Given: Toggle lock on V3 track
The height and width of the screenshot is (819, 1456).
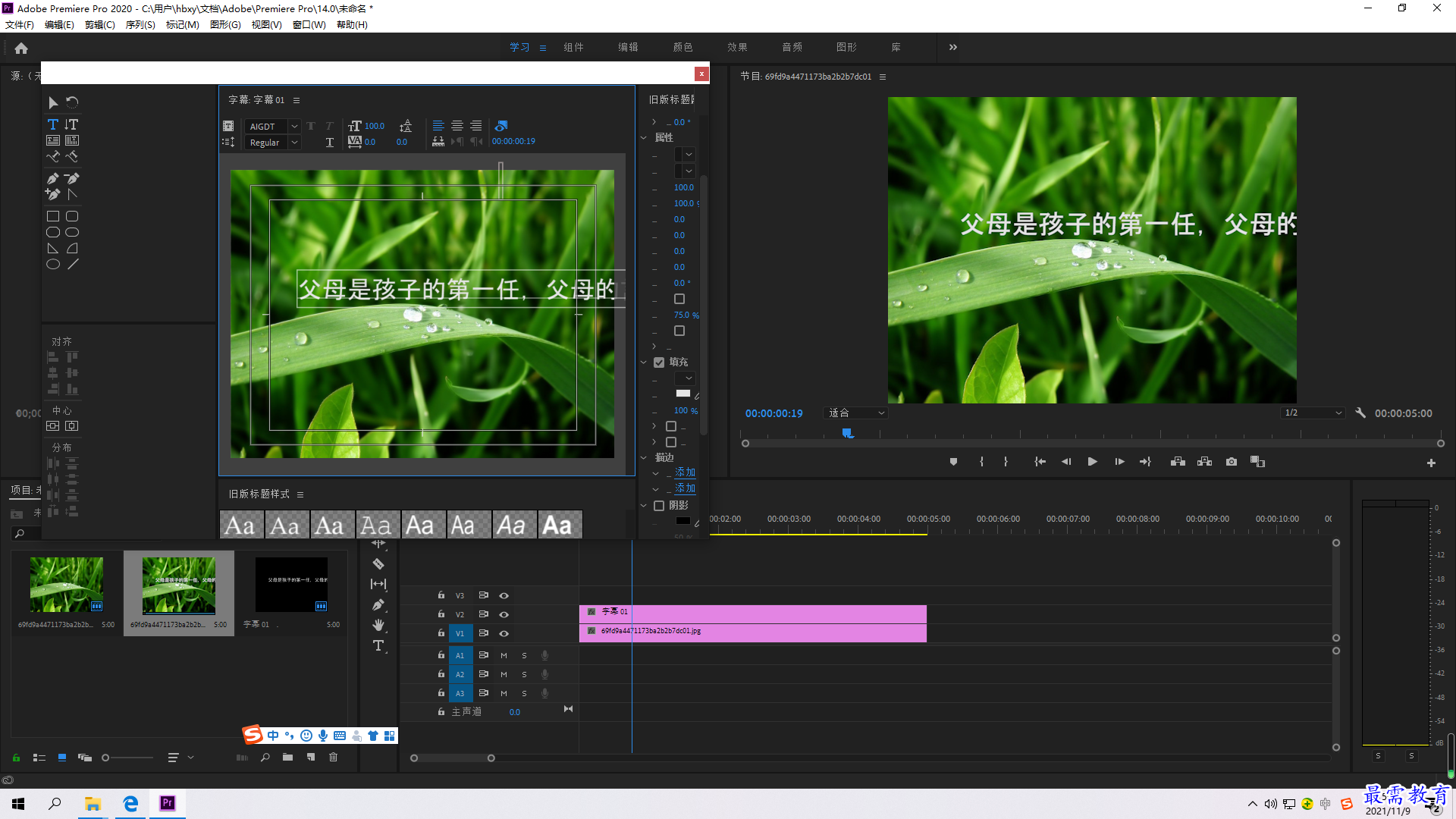Looking at the screenshot, I should (x=441, y=595).
